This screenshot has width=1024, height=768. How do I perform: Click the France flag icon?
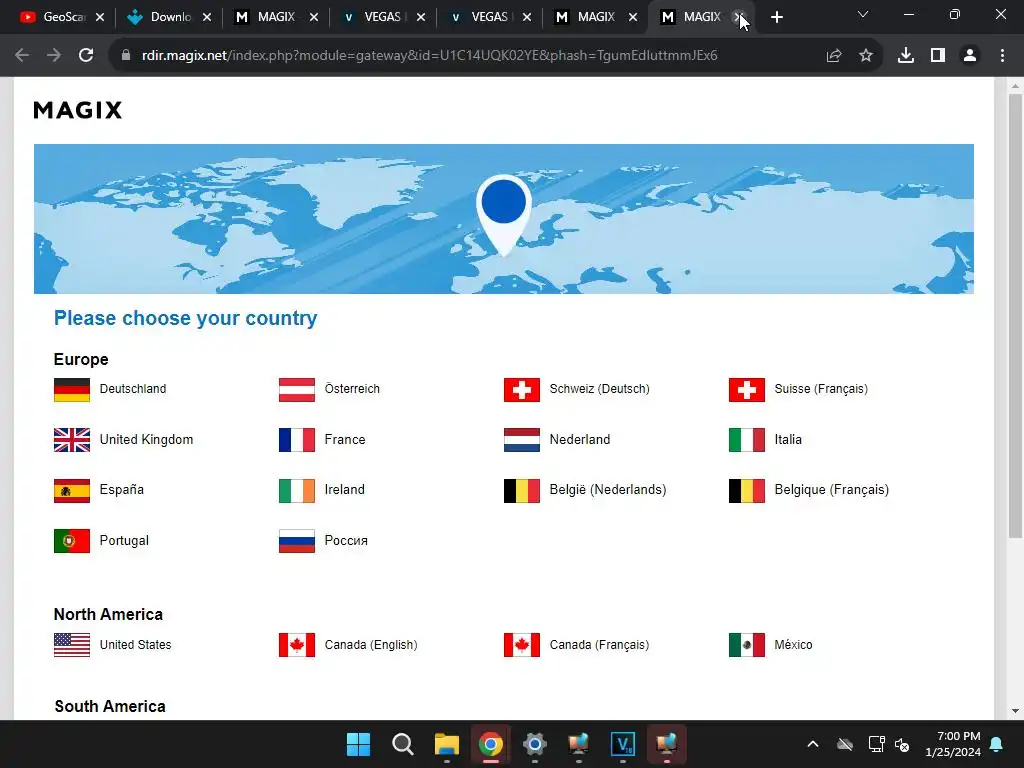[x=296, y=440]
